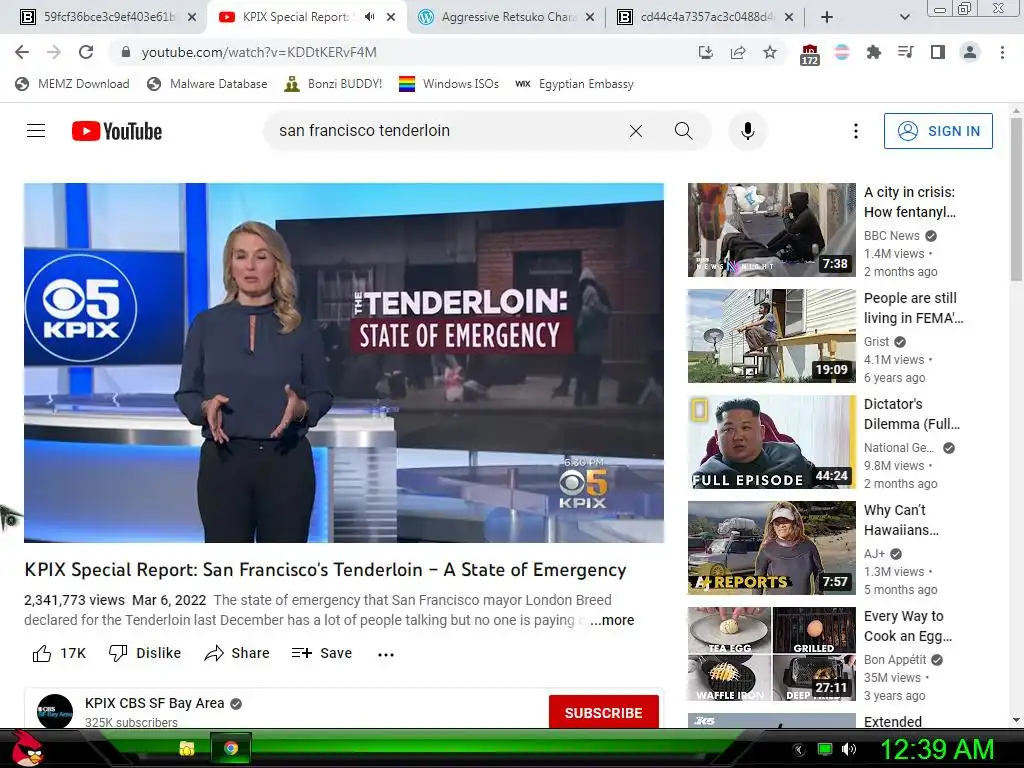
Task: Open the Windows ISOs bookmark
Action: 449,84
